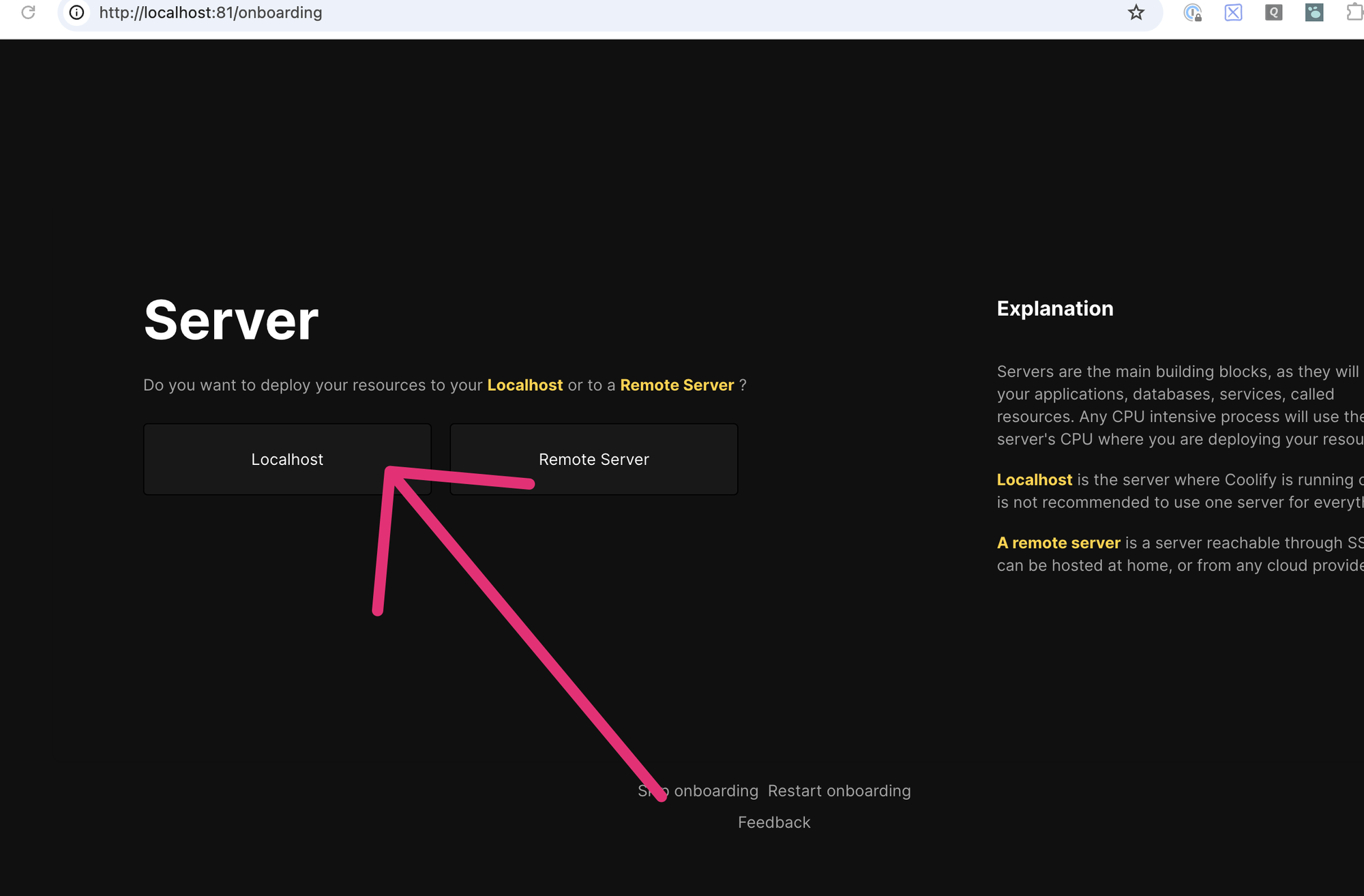
Task: Bookmark this page with the star
Action: click(1136, 12)
